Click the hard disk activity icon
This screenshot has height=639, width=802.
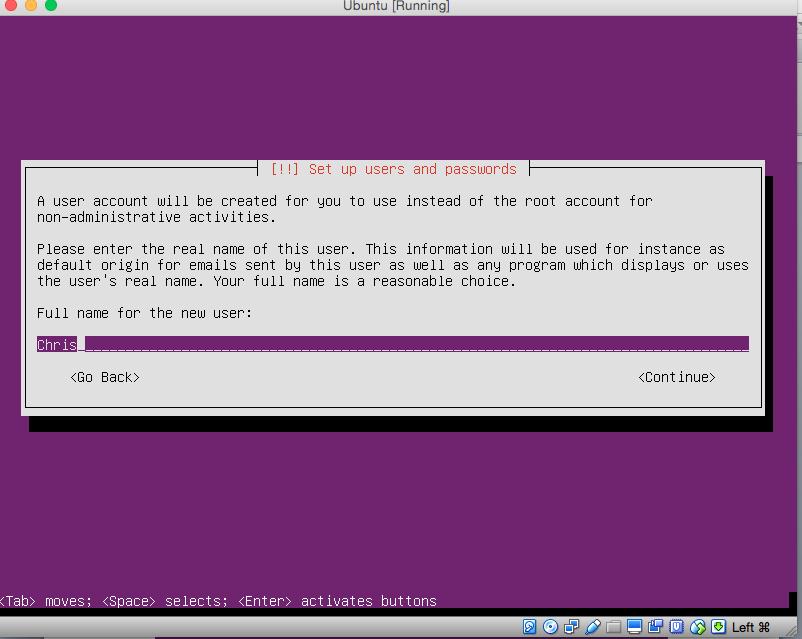point(528,626)
